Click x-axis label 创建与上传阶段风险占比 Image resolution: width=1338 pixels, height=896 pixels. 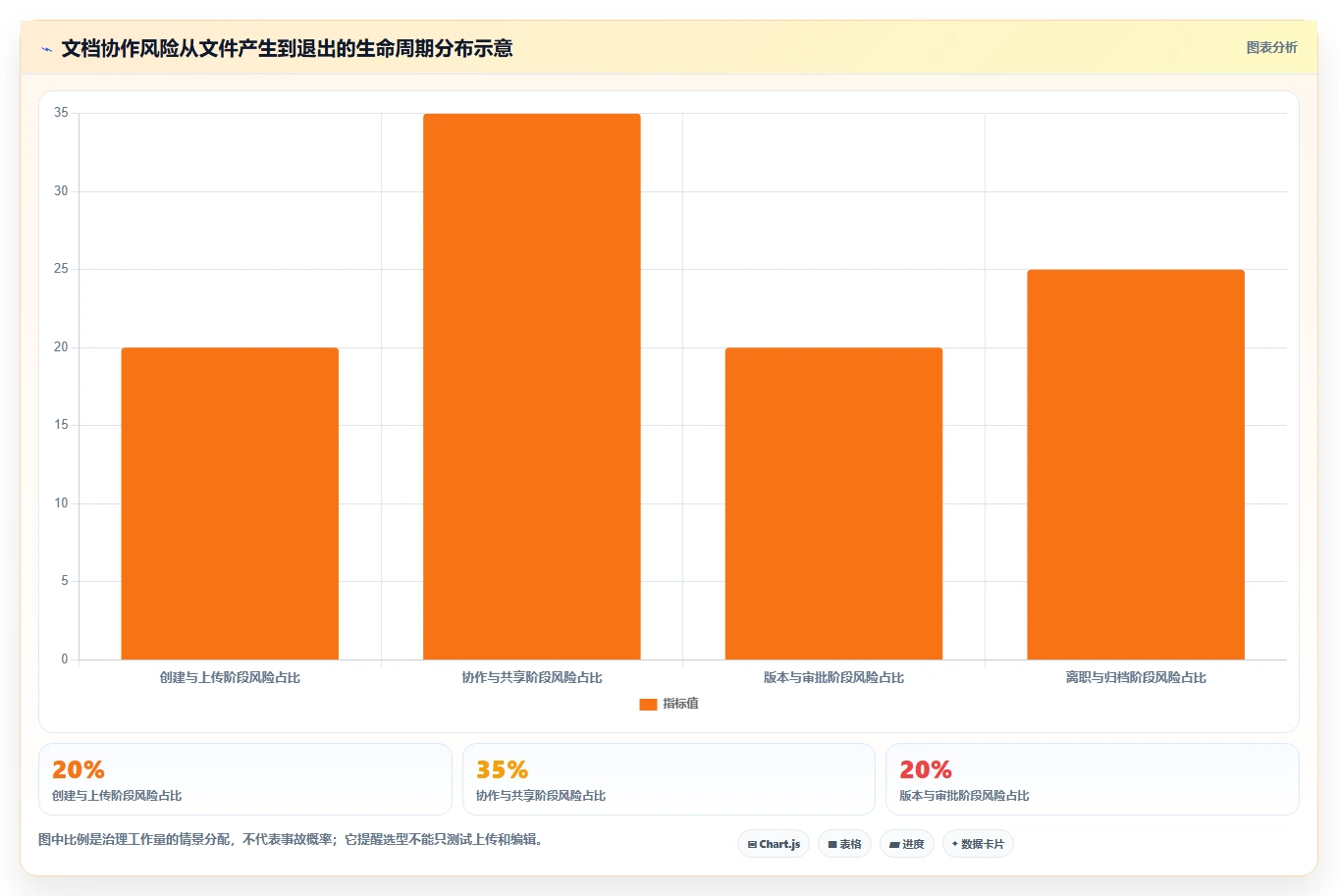(230, 677)
